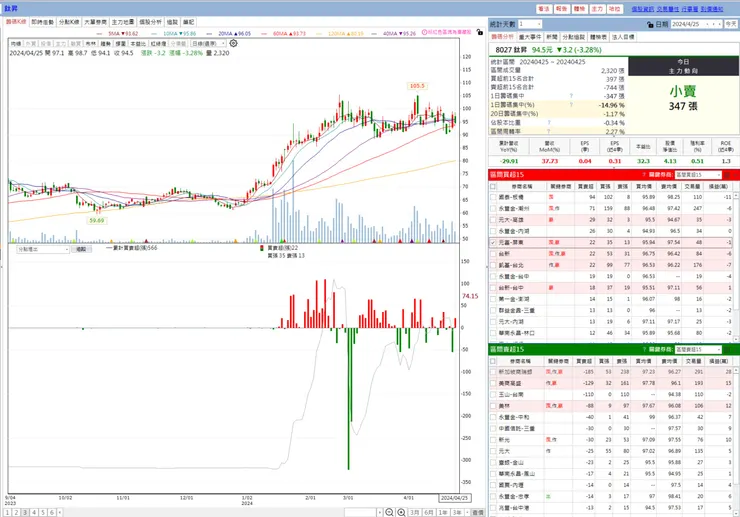Open help icon next to 佔股本比重
This screenshot has height=517, width=740.
coord(549,123)
